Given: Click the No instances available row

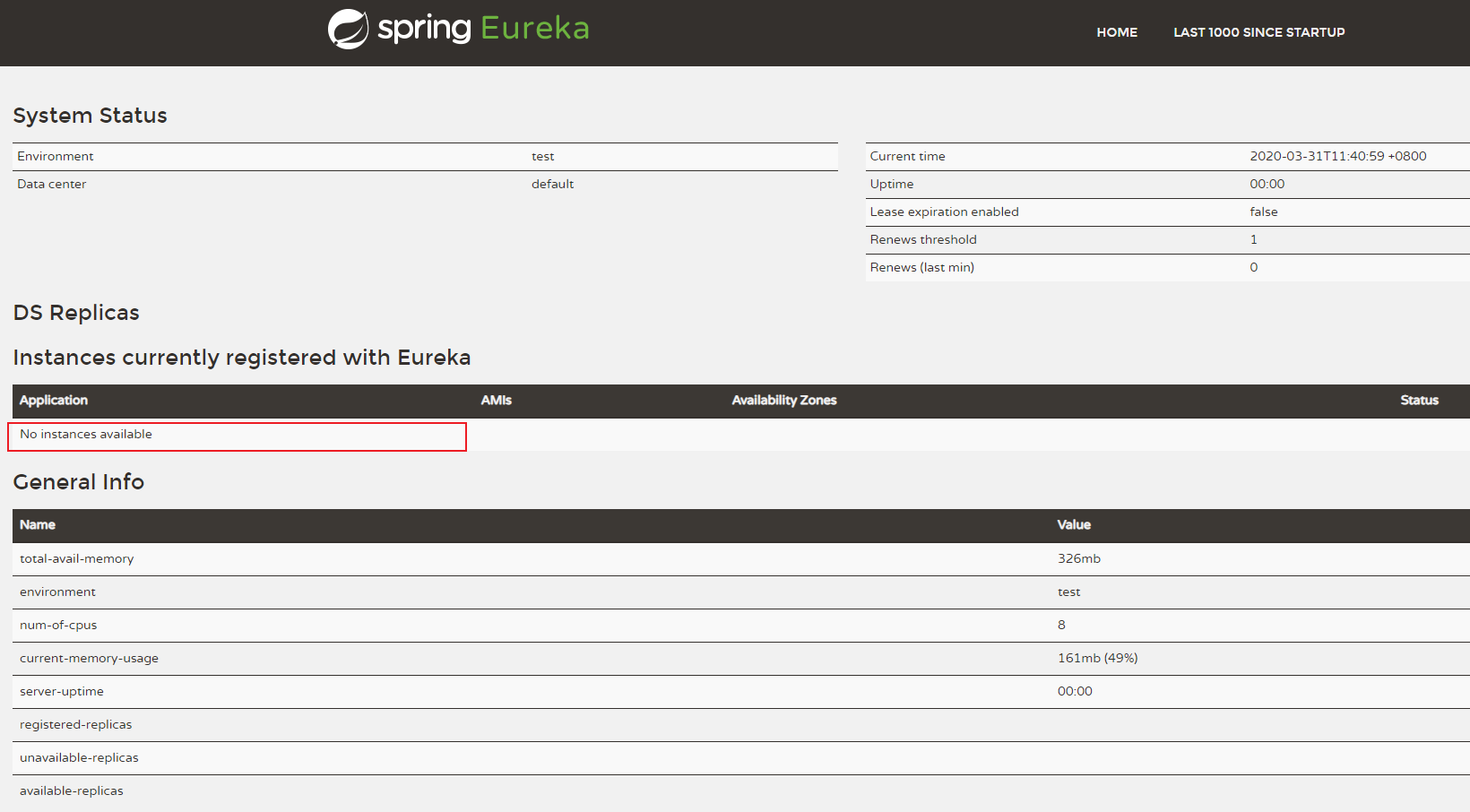Looking at the screenshot, I should tap(86, 435).
